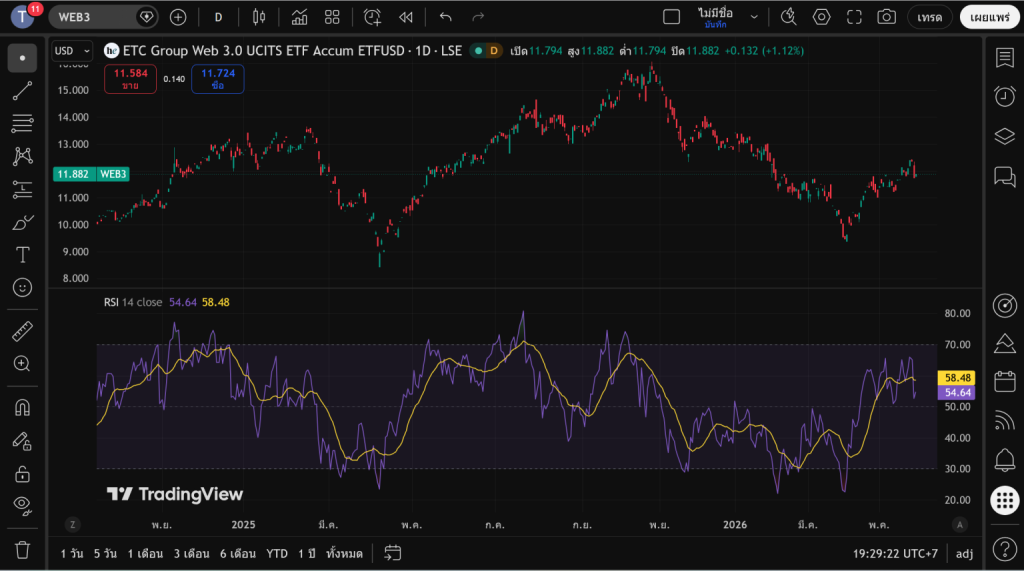Select the trend line drawing tool
This screenshot has width=1024, height=571.
pos(22,91)
